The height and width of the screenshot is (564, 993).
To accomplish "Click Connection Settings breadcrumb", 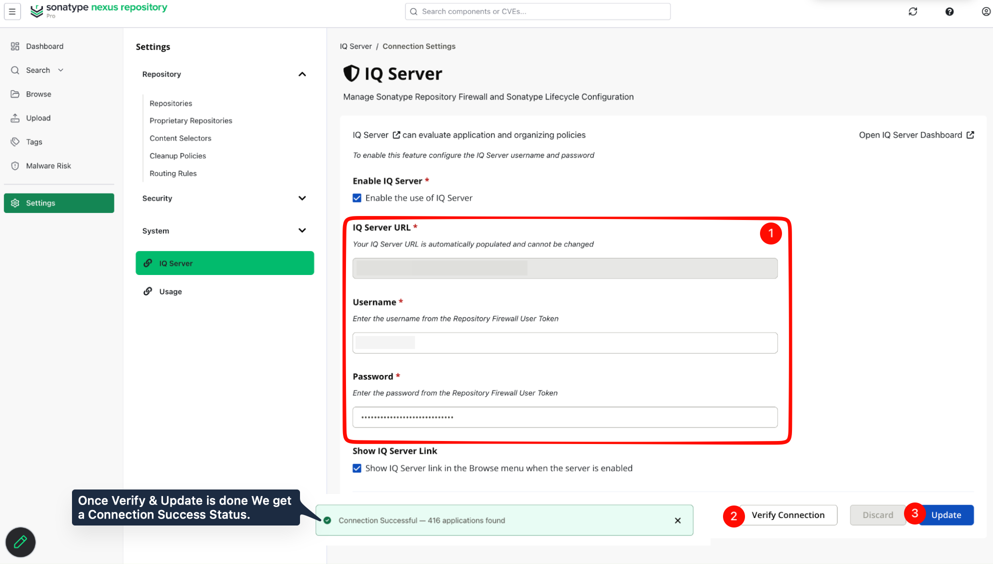I will point(419,46).
